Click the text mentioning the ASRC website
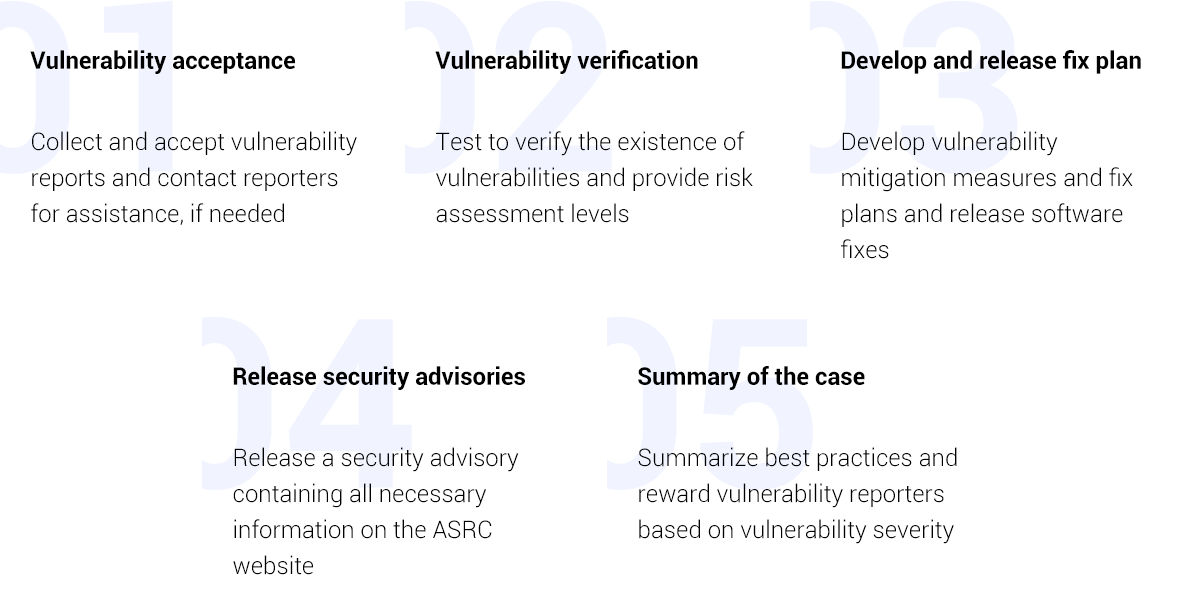The height and width of the screenshot is (616, 1200). [x=376, y=512]
